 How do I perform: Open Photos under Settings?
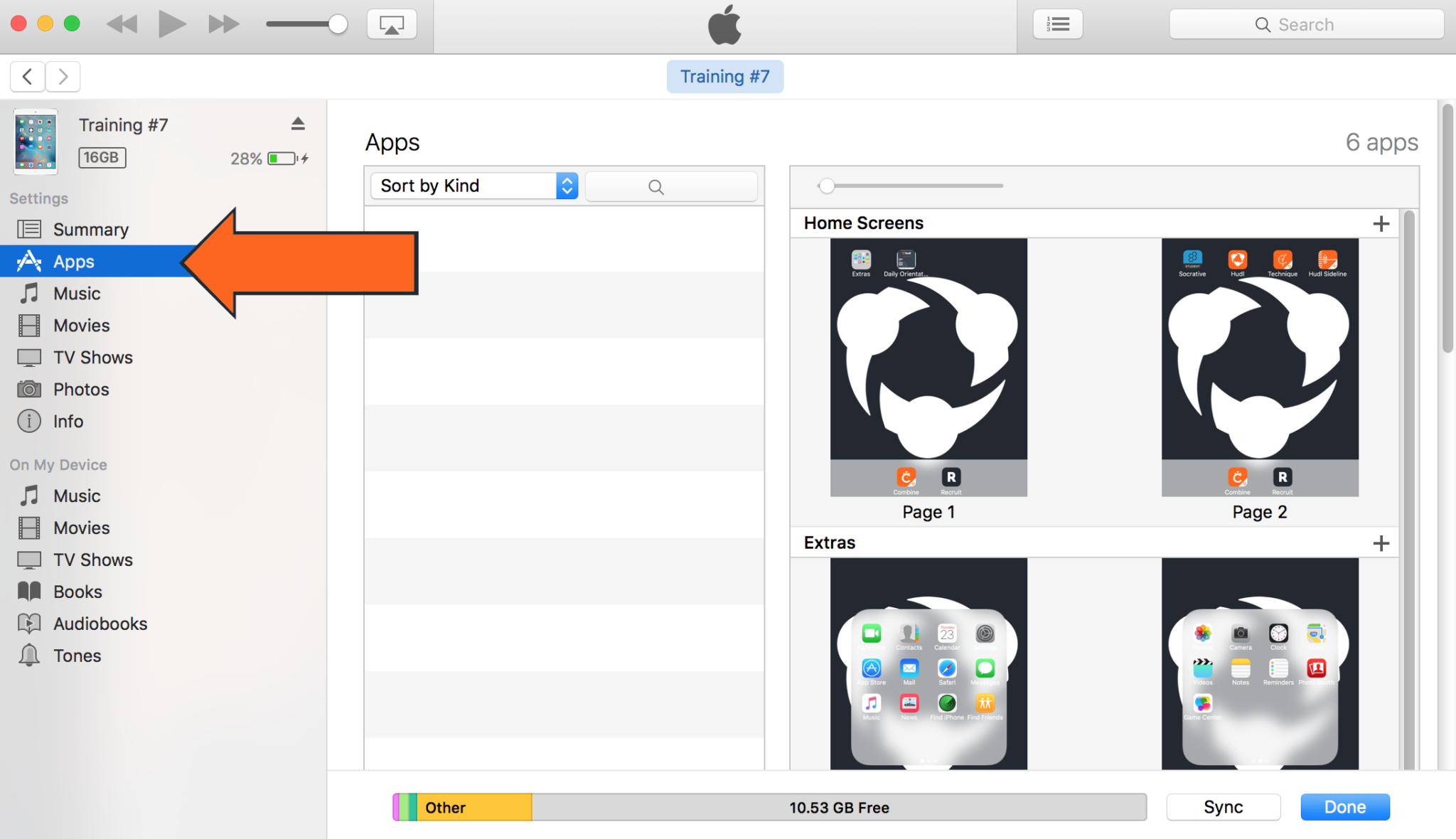coord(81,389)
